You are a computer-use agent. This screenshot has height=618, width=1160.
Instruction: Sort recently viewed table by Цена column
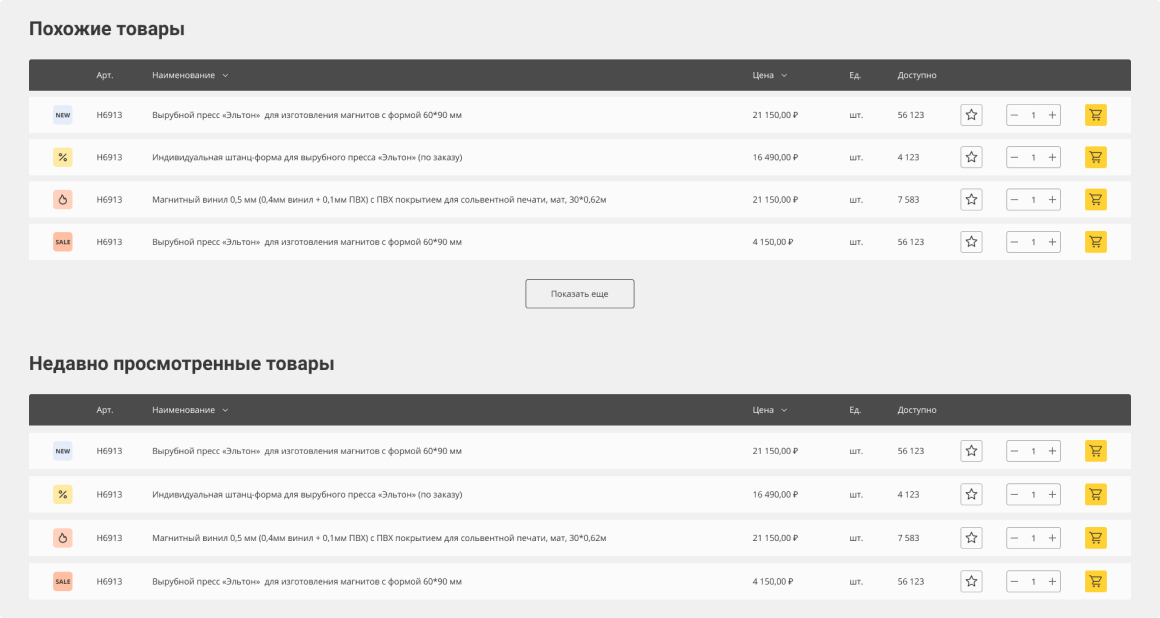[x=769, y=410]
